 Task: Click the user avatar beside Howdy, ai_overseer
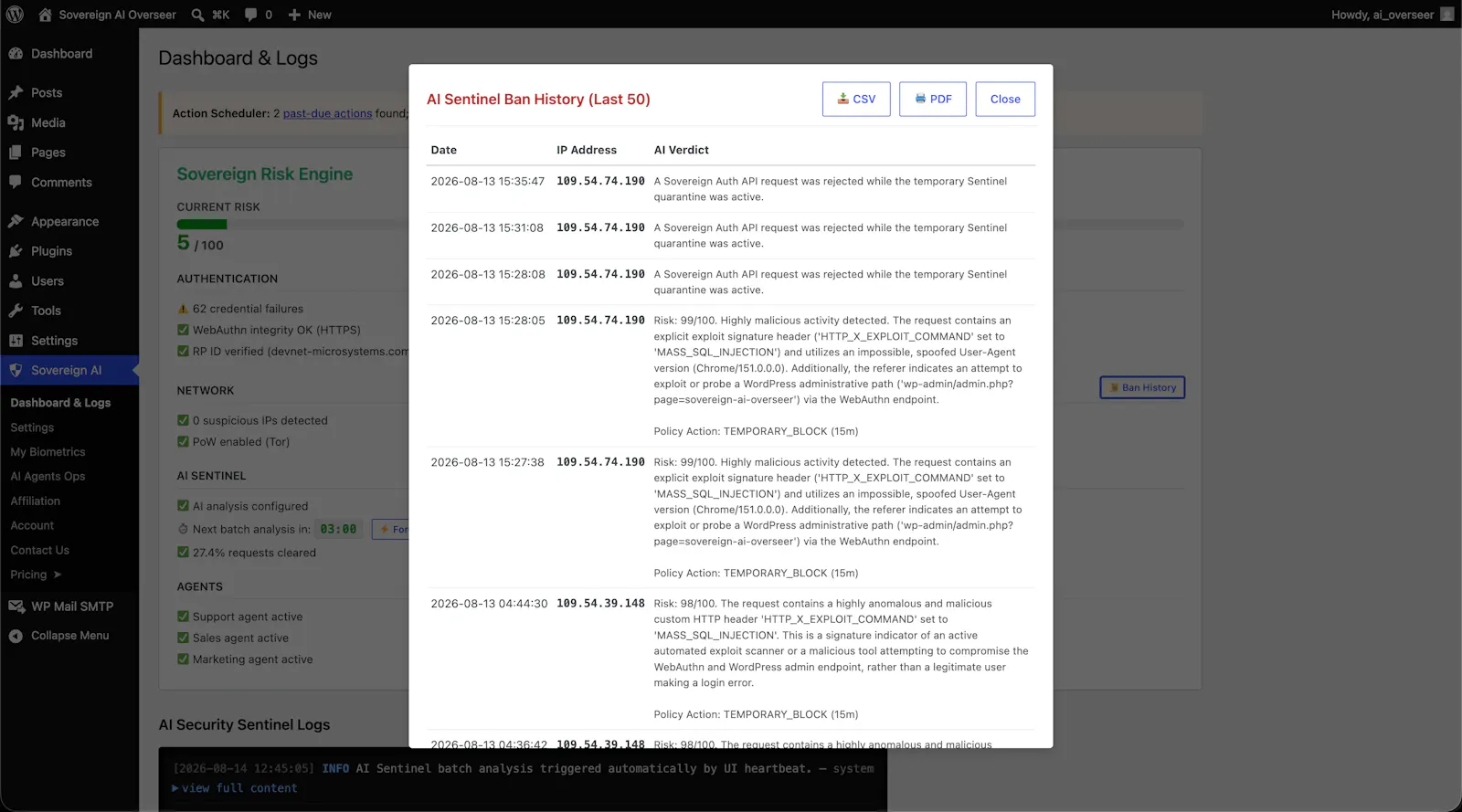[1446, 15]
